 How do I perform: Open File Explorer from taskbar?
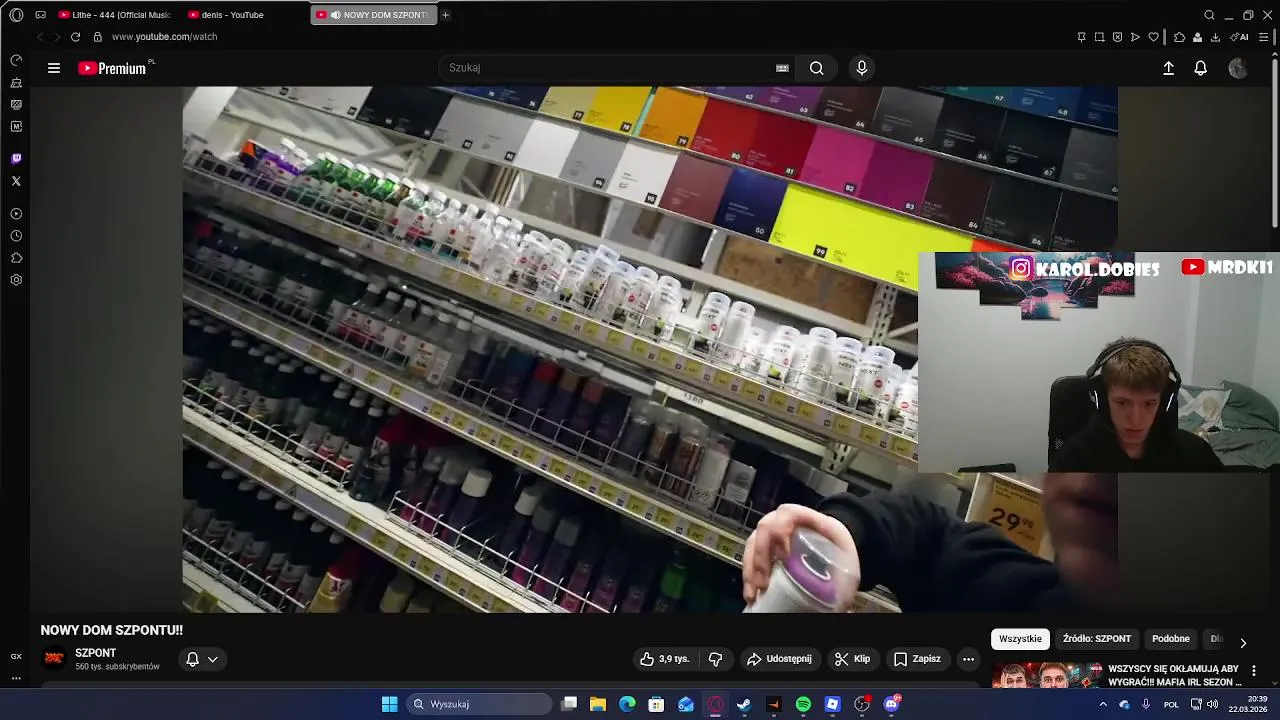tap(597, 704)
